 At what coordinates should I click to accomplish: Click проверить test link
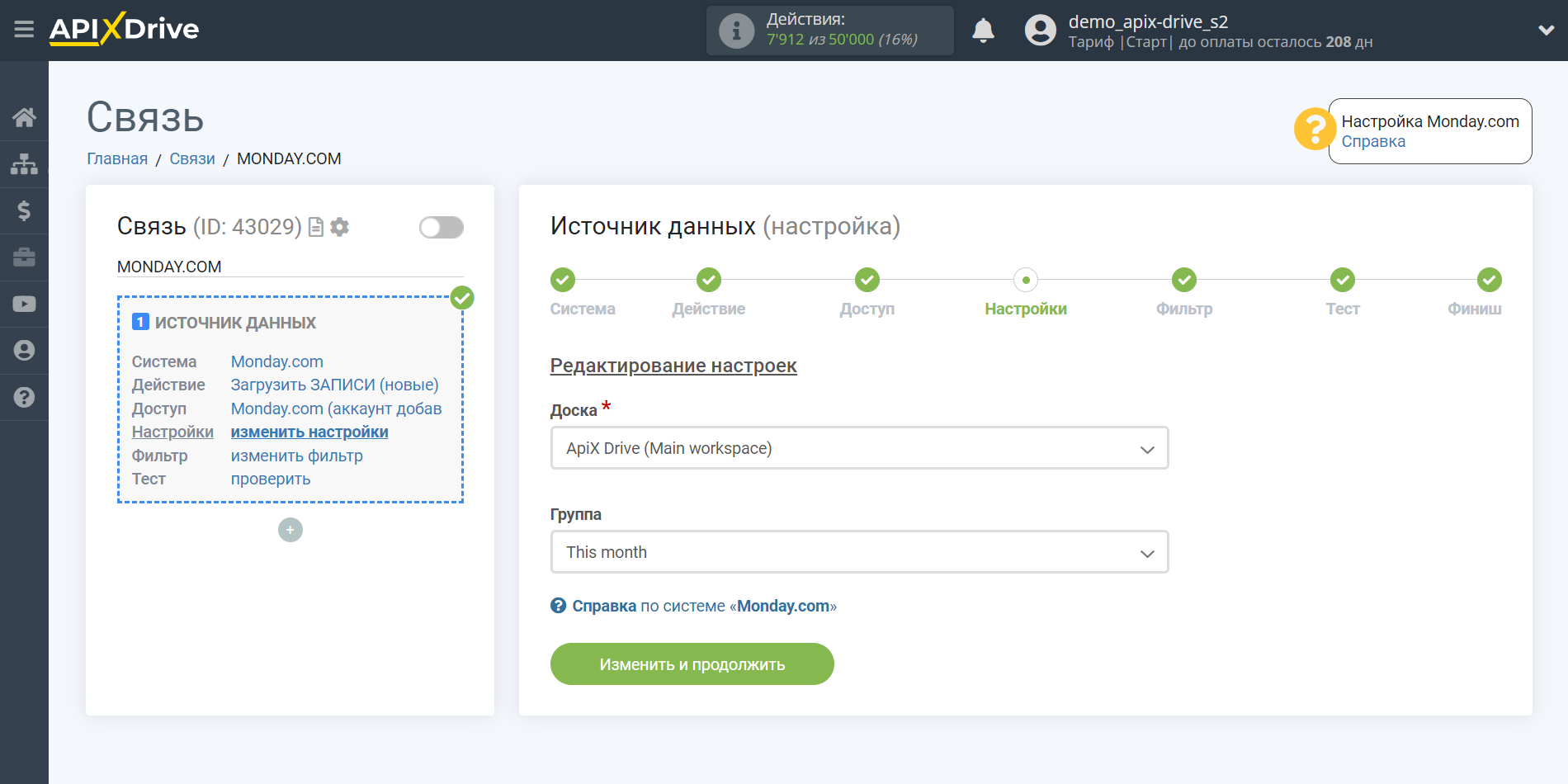(x=271, y=479)
